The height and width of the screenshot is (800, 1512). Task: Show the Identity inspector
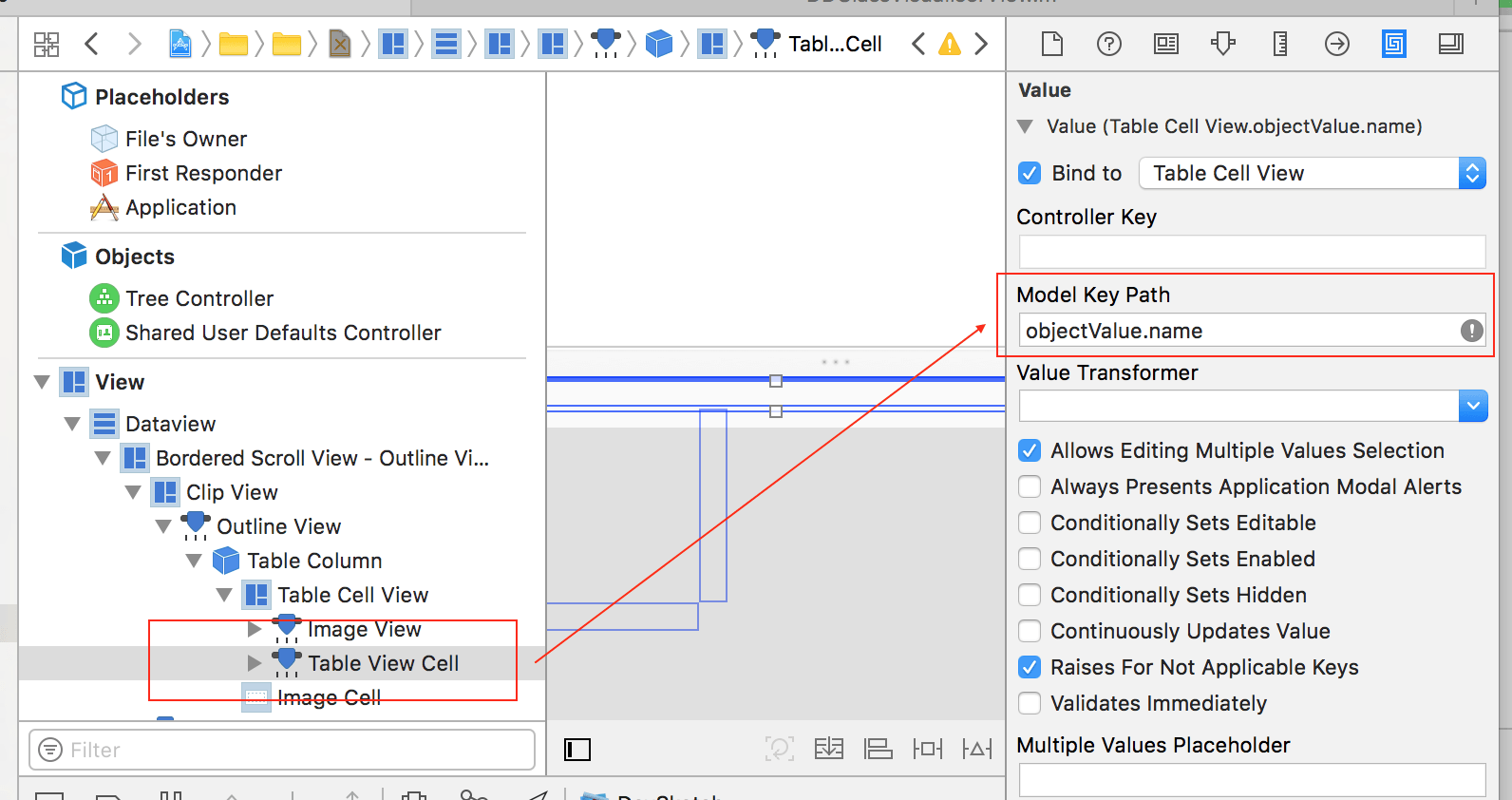click(x=1166, y=44)
